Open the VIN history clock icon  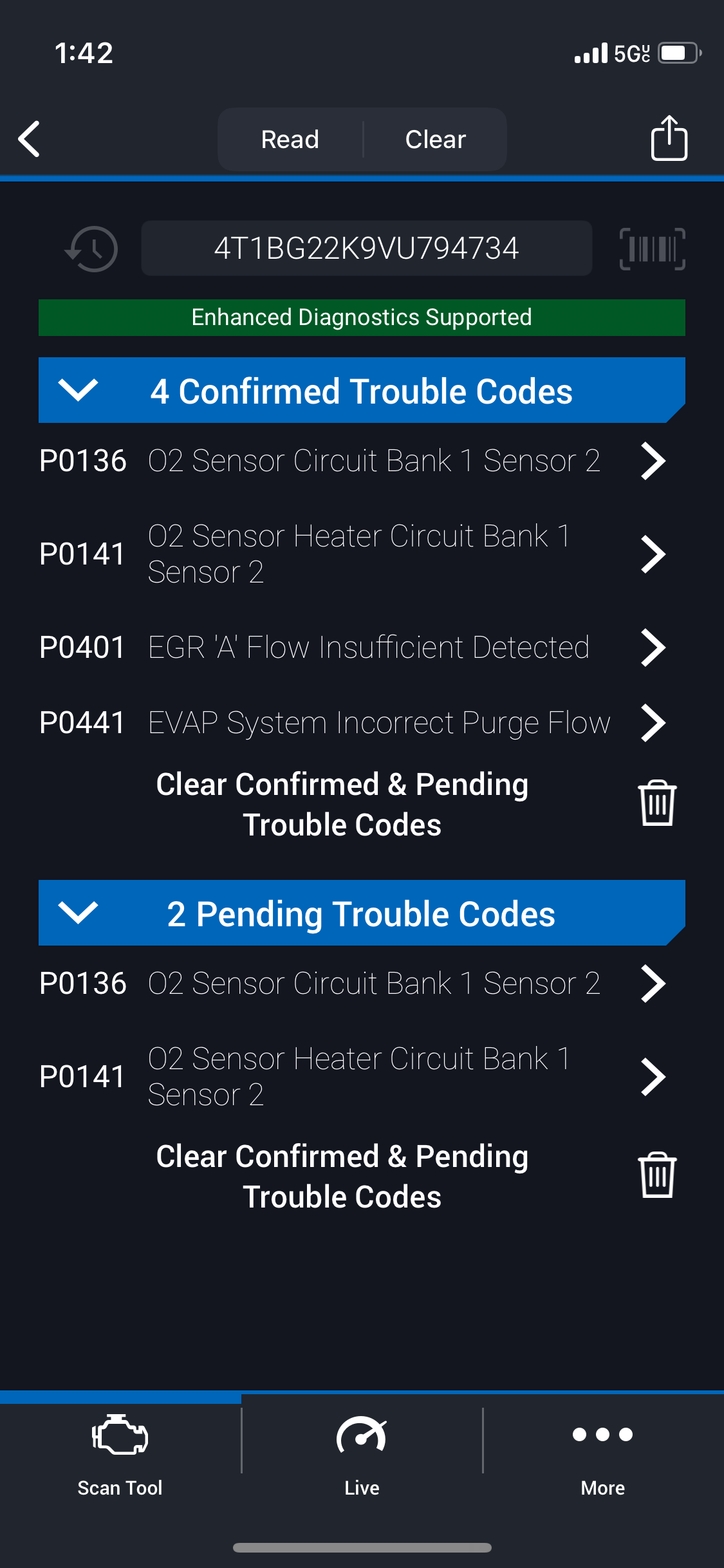(91, 248)
